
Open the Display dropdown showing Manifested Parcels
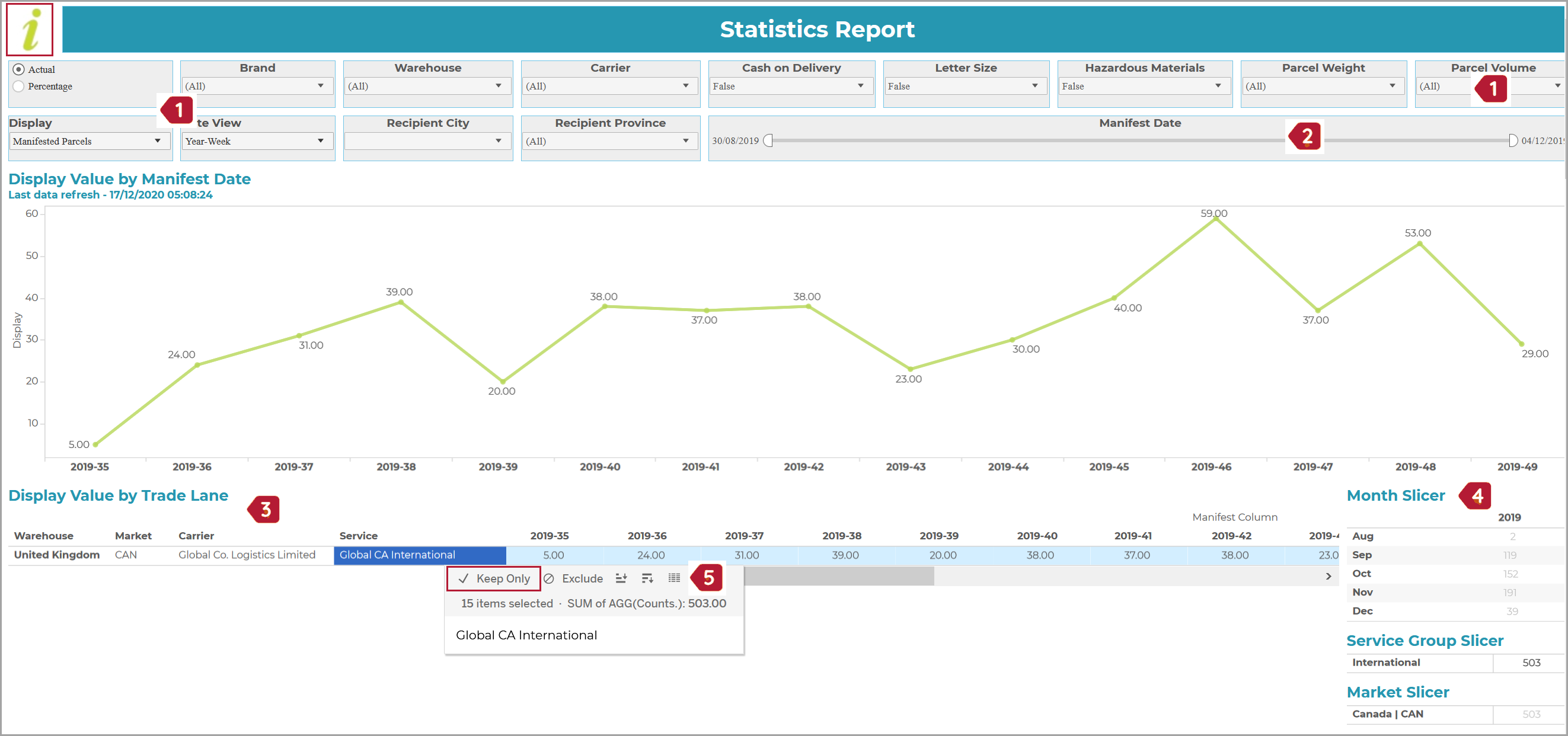point(89,141)
